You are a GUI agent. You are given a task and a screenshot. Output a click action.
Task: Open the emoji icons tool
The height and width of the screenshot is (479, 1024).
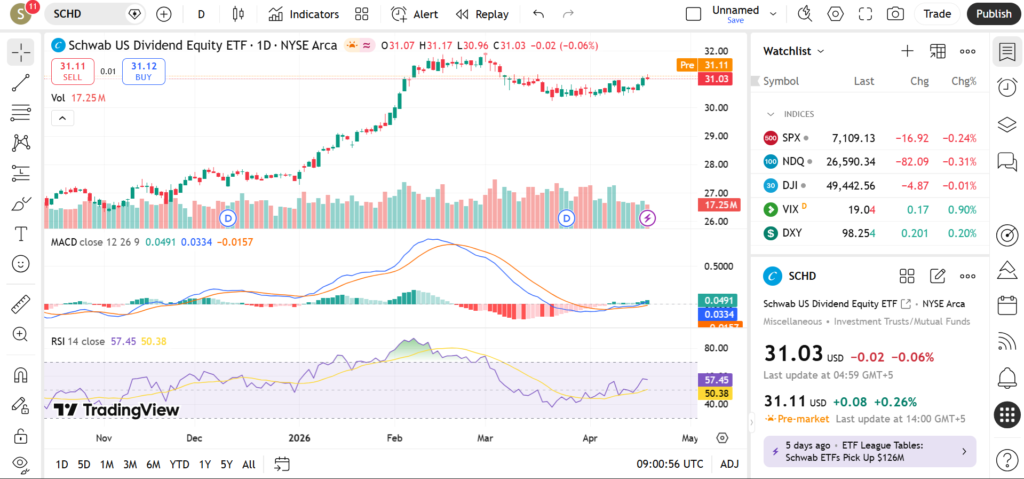pyautogui.click(x=20, y=264)
